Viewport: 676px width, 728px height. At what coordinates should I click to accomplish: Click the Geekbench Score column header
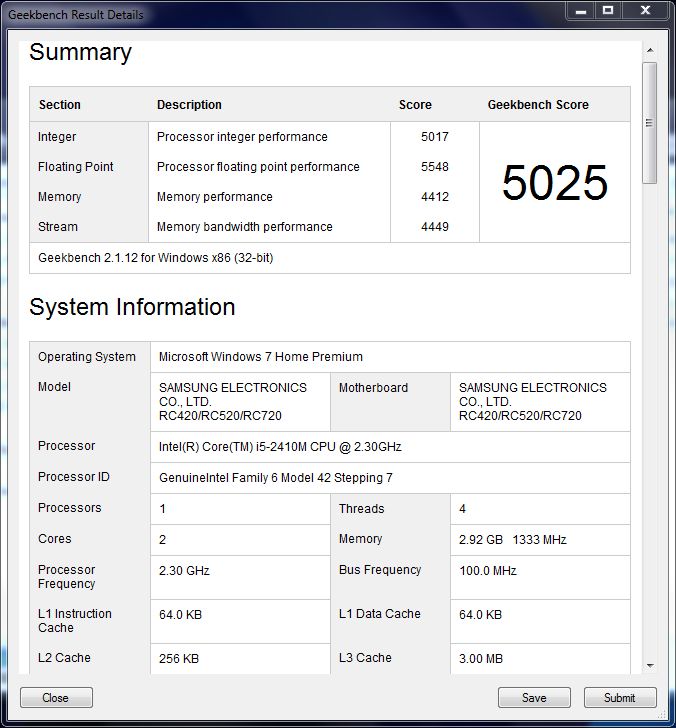538,104
